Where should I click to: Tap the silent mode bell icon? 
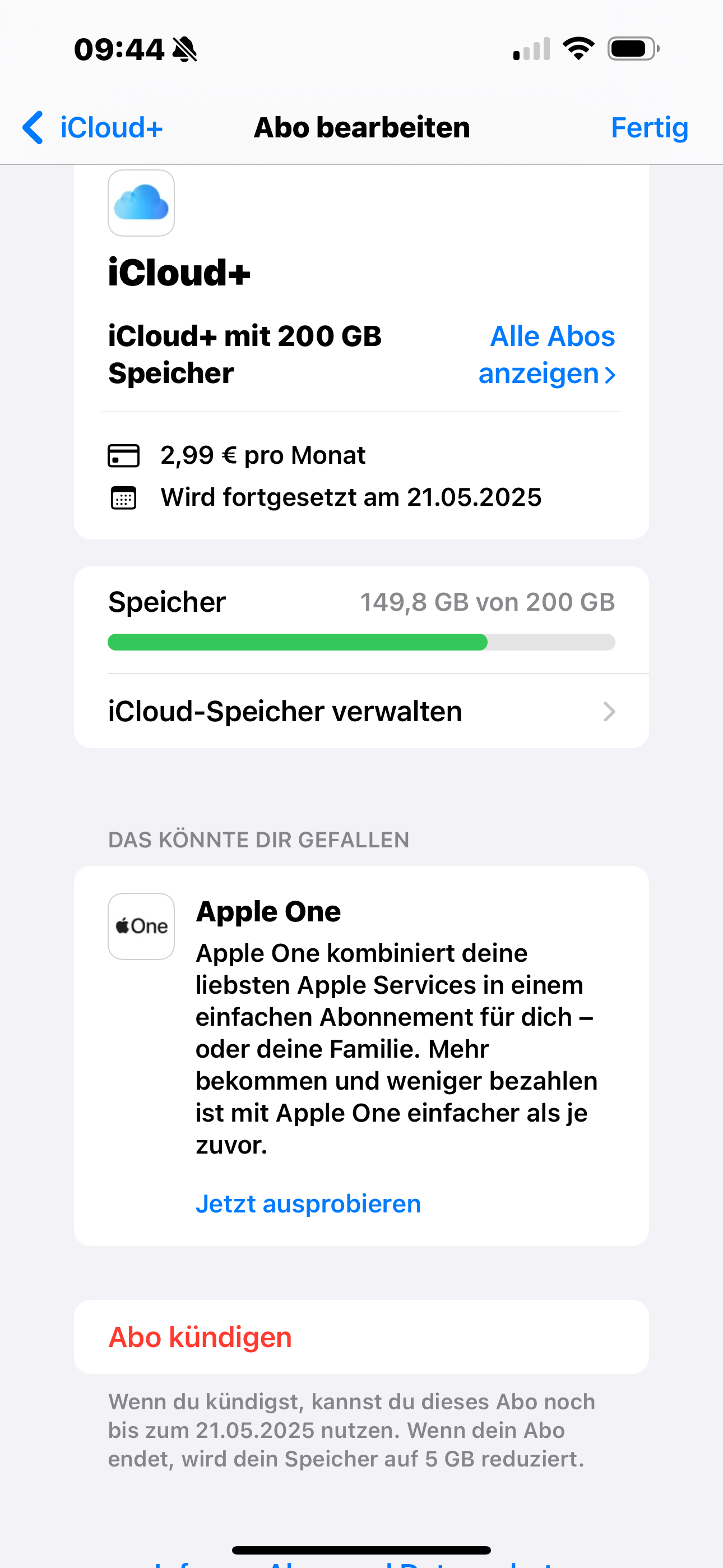tap(185, 49)
